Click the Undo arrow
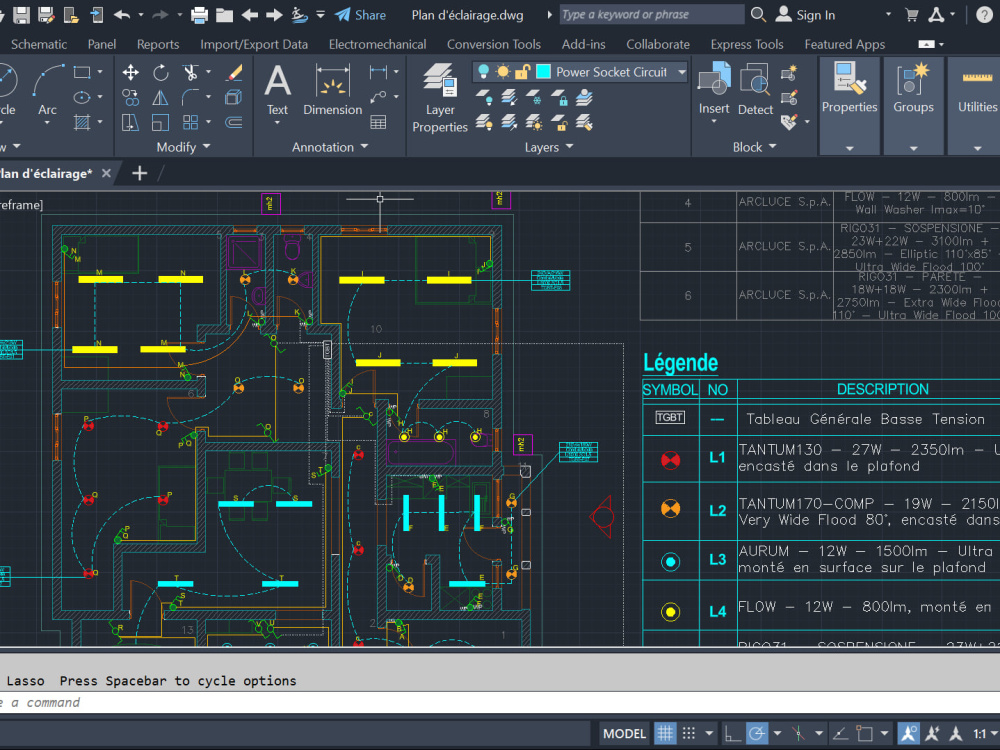 pyautogui.click(x=122, y=15)
